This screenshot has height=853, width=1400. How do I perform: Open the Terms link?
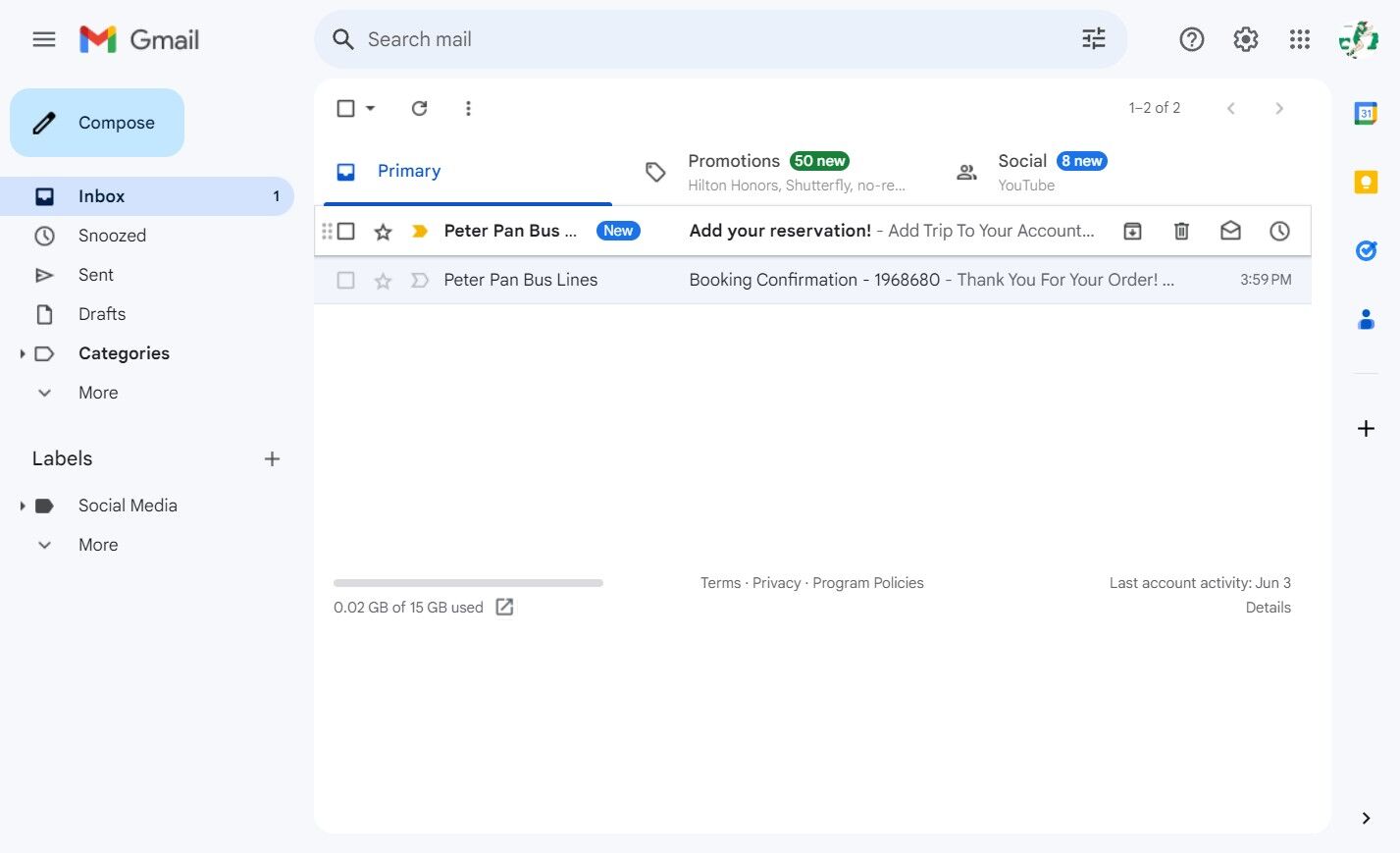tap(720, 583)
